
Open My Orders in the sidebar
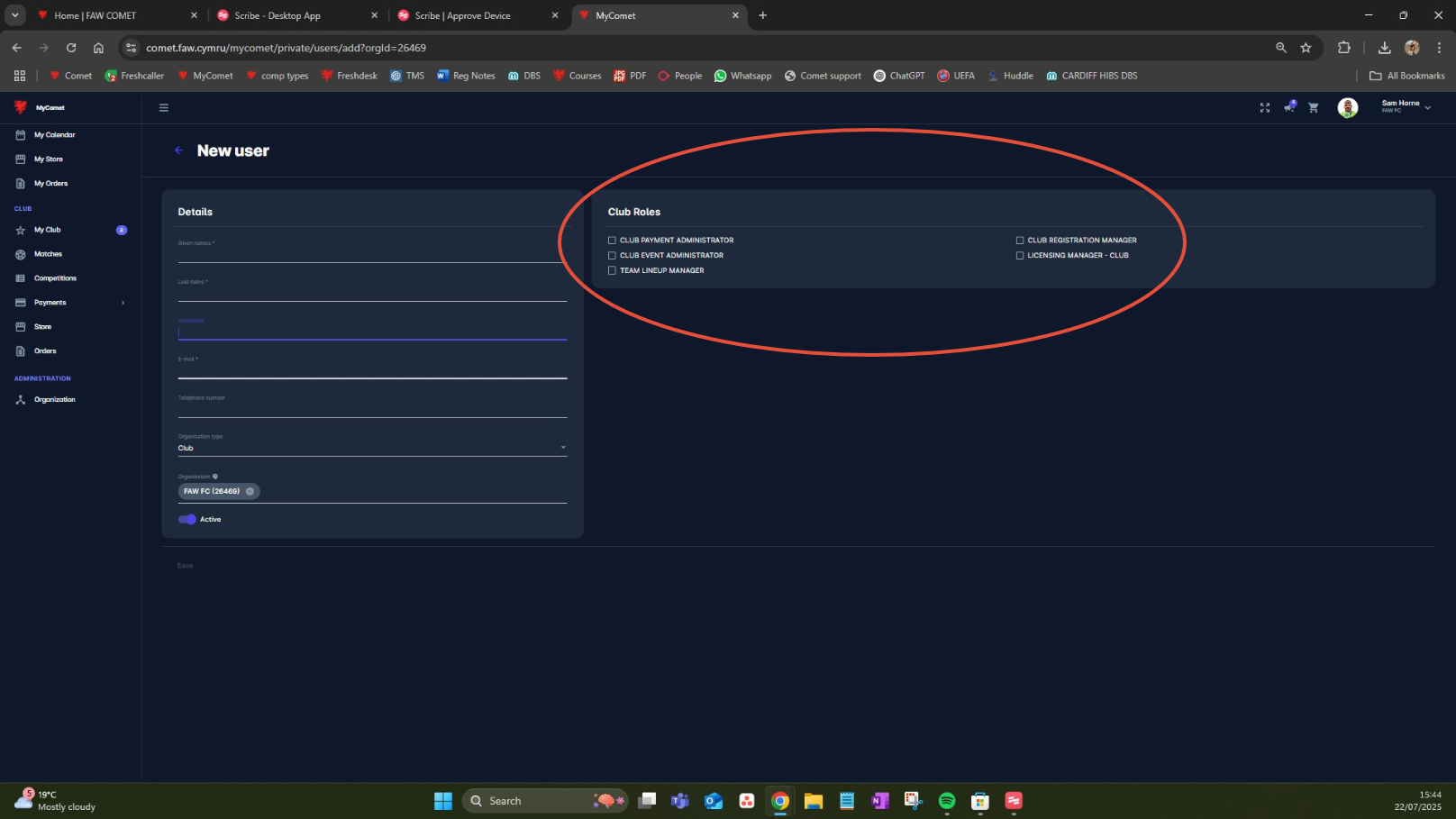pos(50,184)
